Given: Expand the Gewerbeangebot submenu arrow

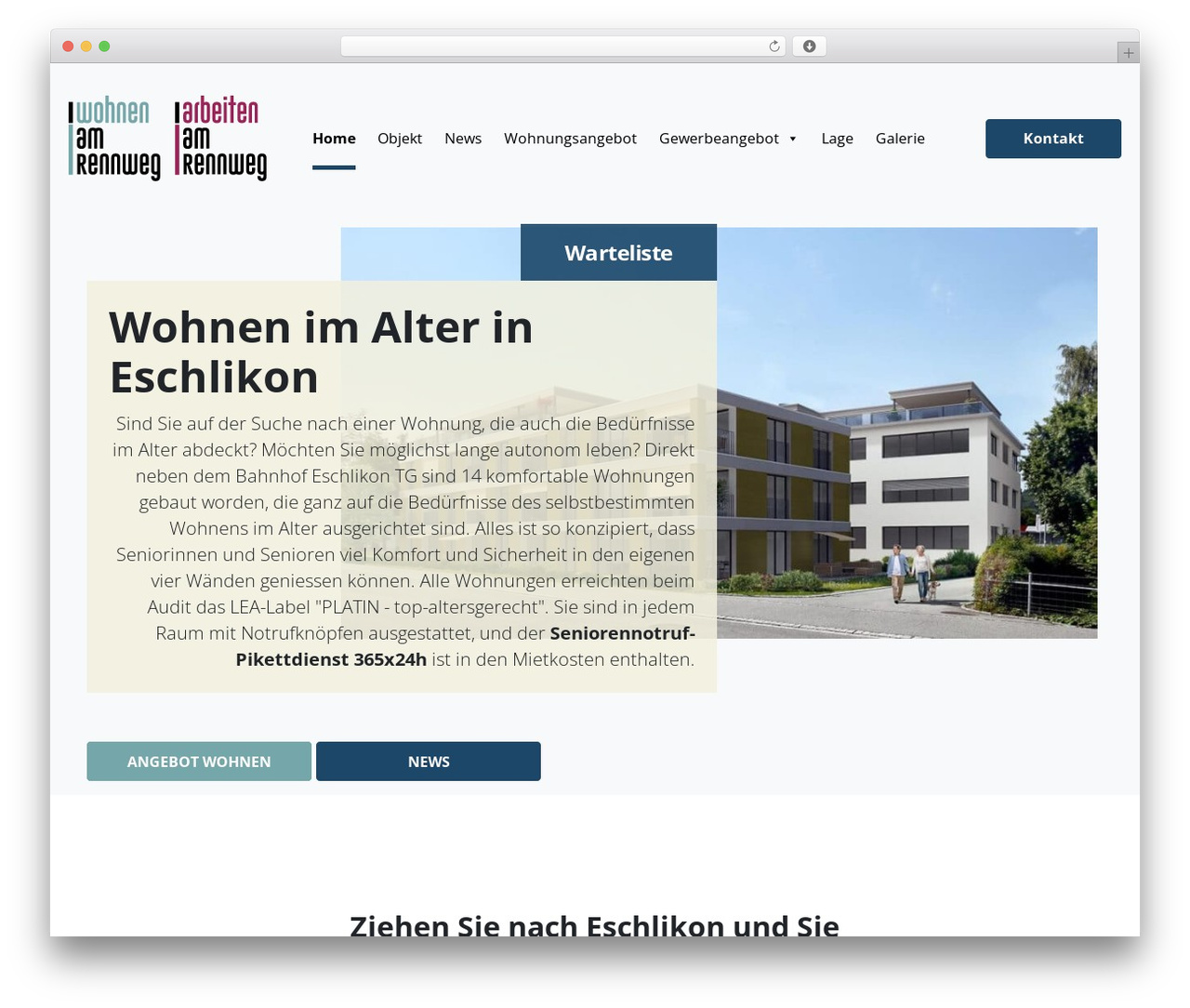Looking at the screenshot, I should coord(793,139).
